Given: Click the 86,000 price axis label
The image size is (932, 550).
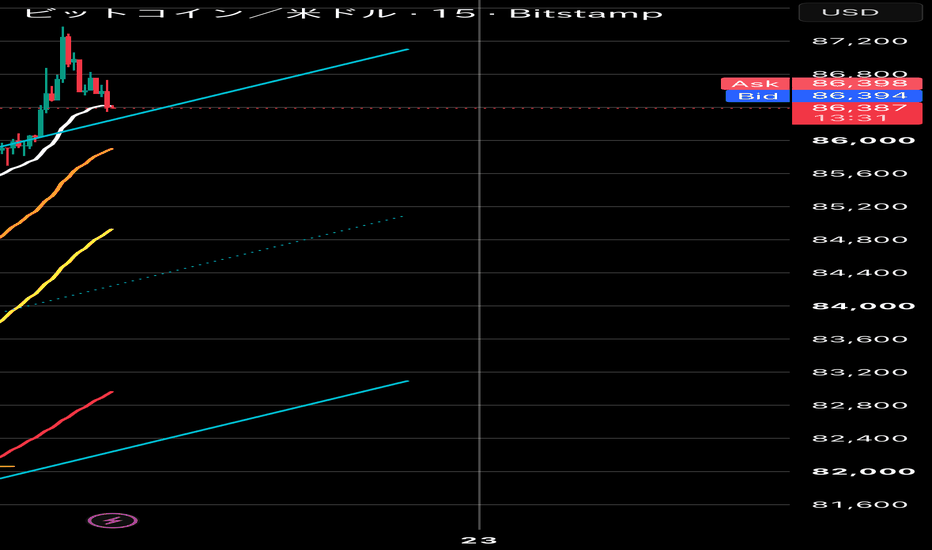Looking at the screenshot, I should tap(863, 140).
